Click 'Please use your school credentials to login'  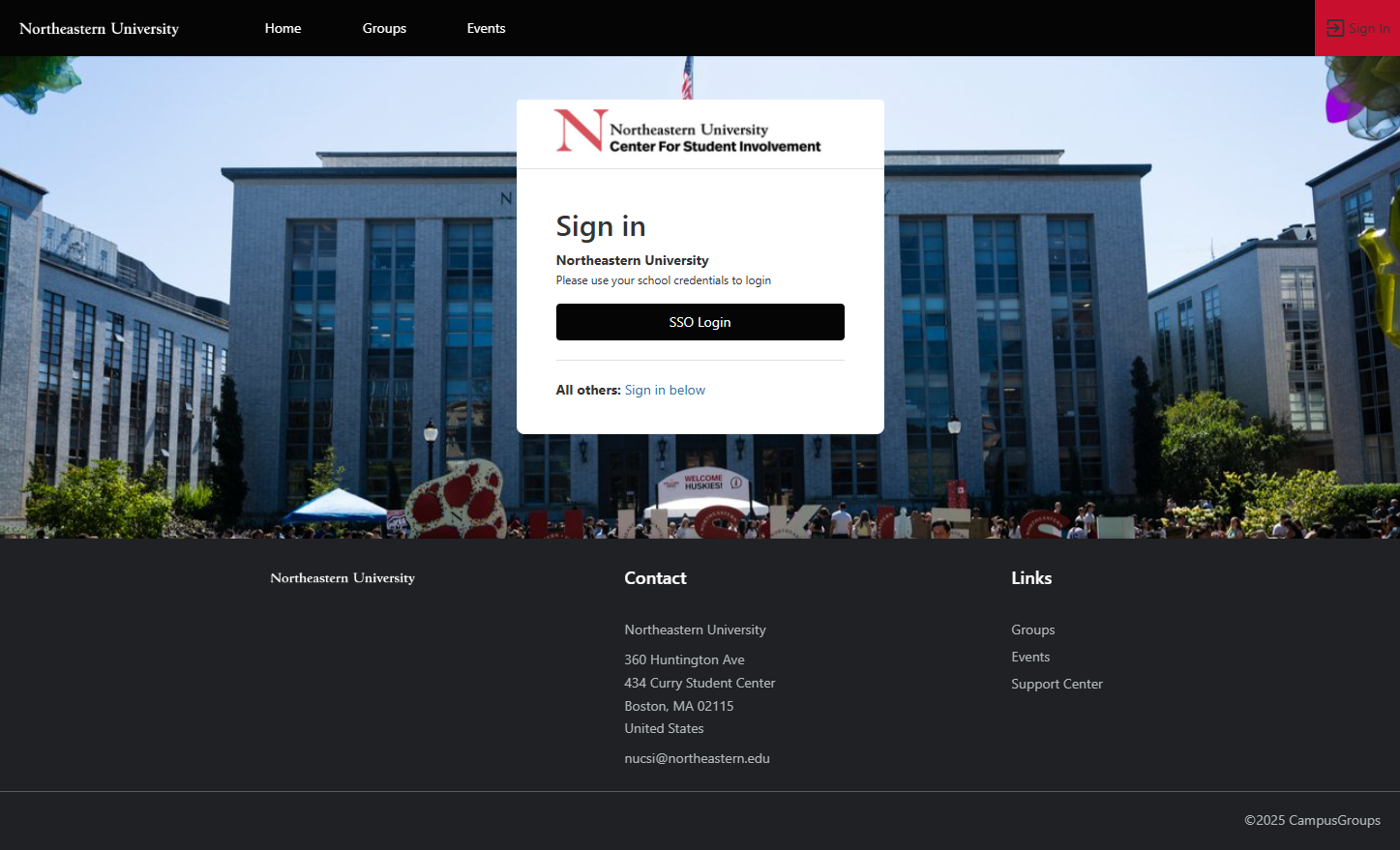[x=664, y=280]
